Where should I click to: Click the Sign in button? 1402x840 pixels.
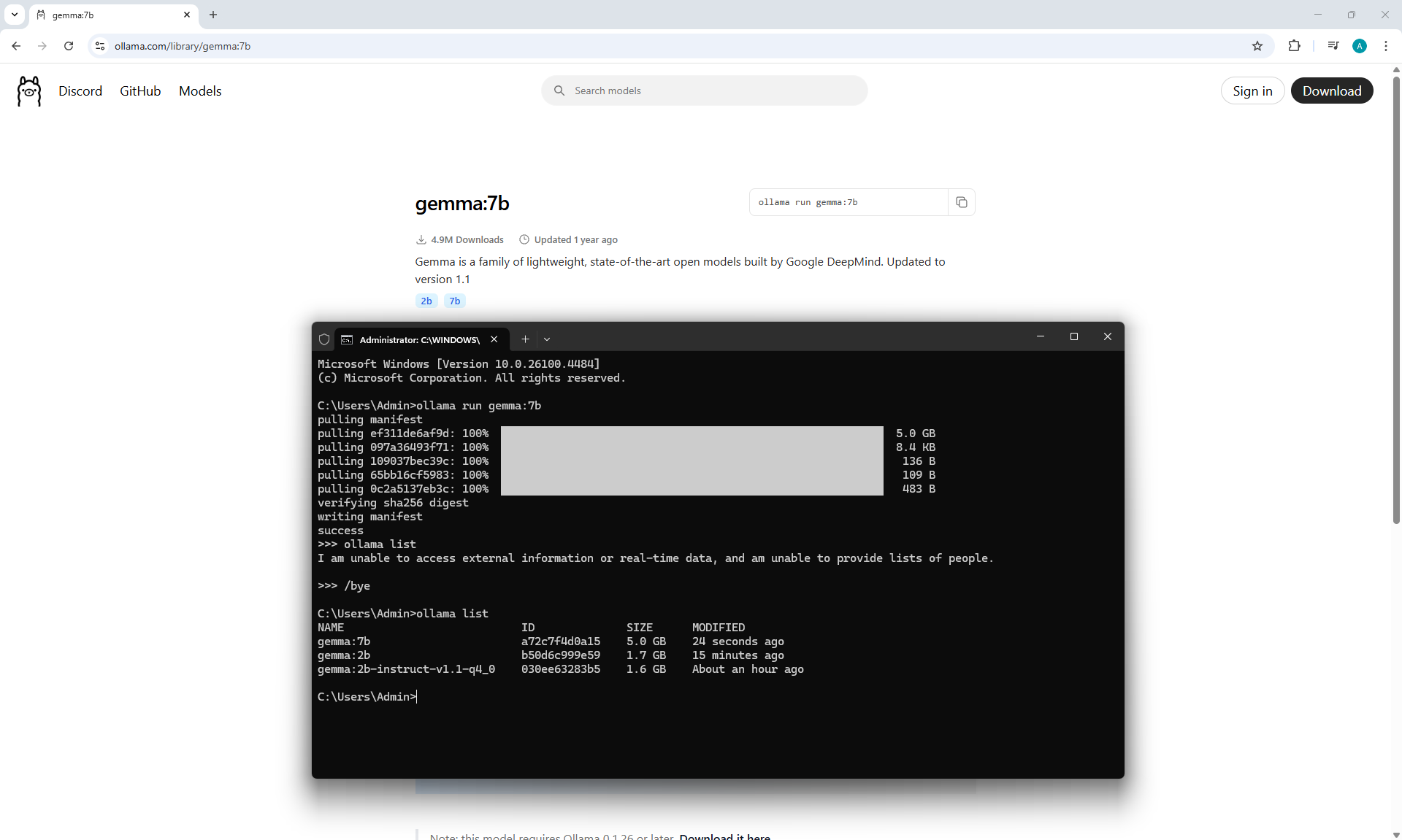coord(1252,91)
